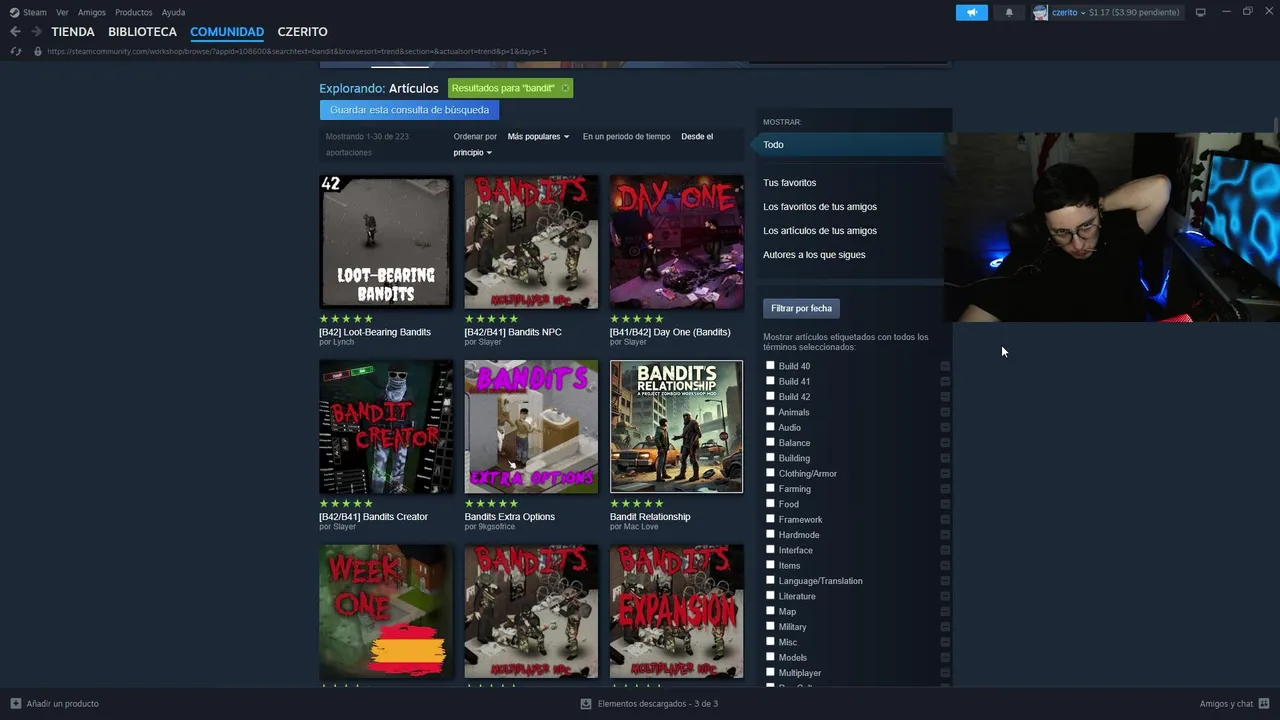Viewport: 1280px width, 720px height.
Task: Click the star rating under Bandit Relationship
Action: 637,504
